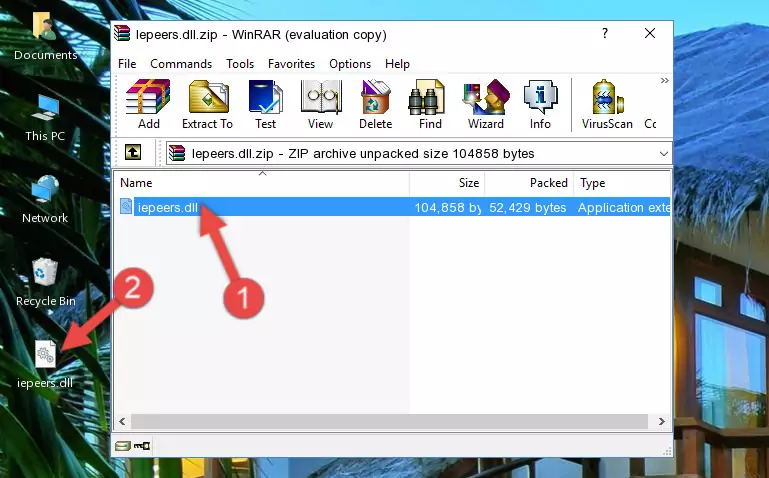Click the Add archive toolbar icon

[148, 104]
